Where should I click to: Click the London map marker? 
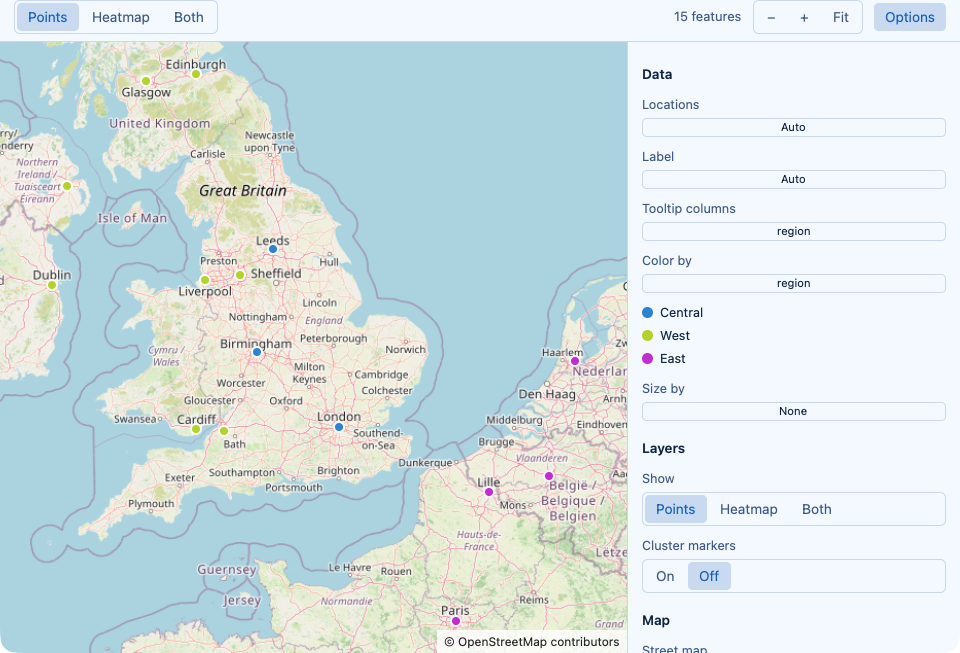point(339,427)
